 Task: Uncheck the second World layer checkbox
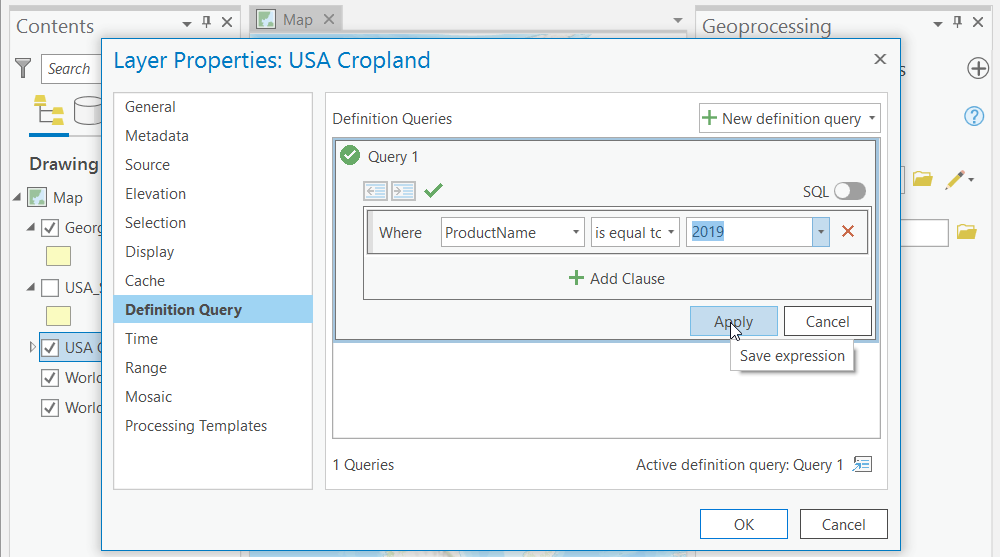click(50, 408)
